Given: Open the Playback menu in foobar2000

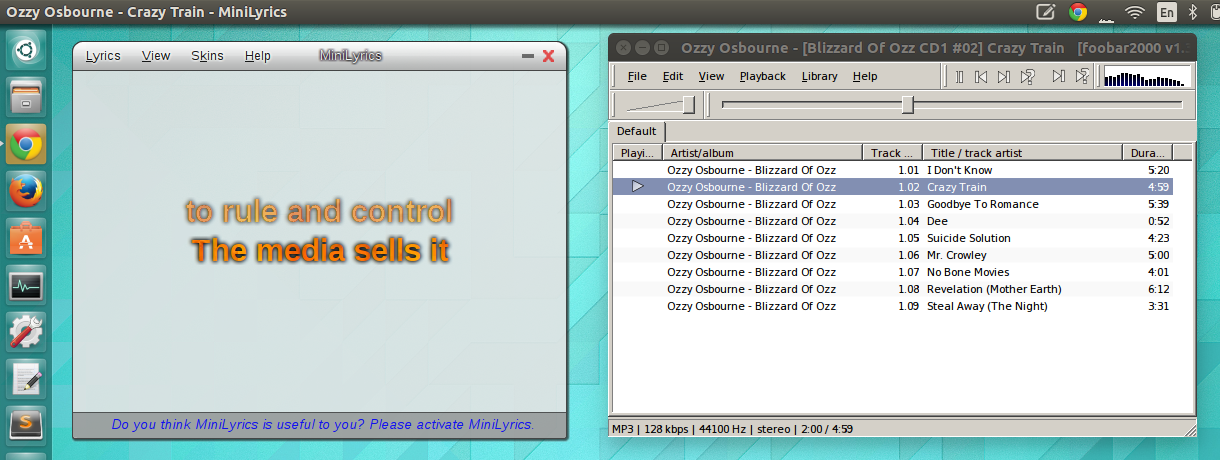Looking at the screenshot, I should 763,76.
